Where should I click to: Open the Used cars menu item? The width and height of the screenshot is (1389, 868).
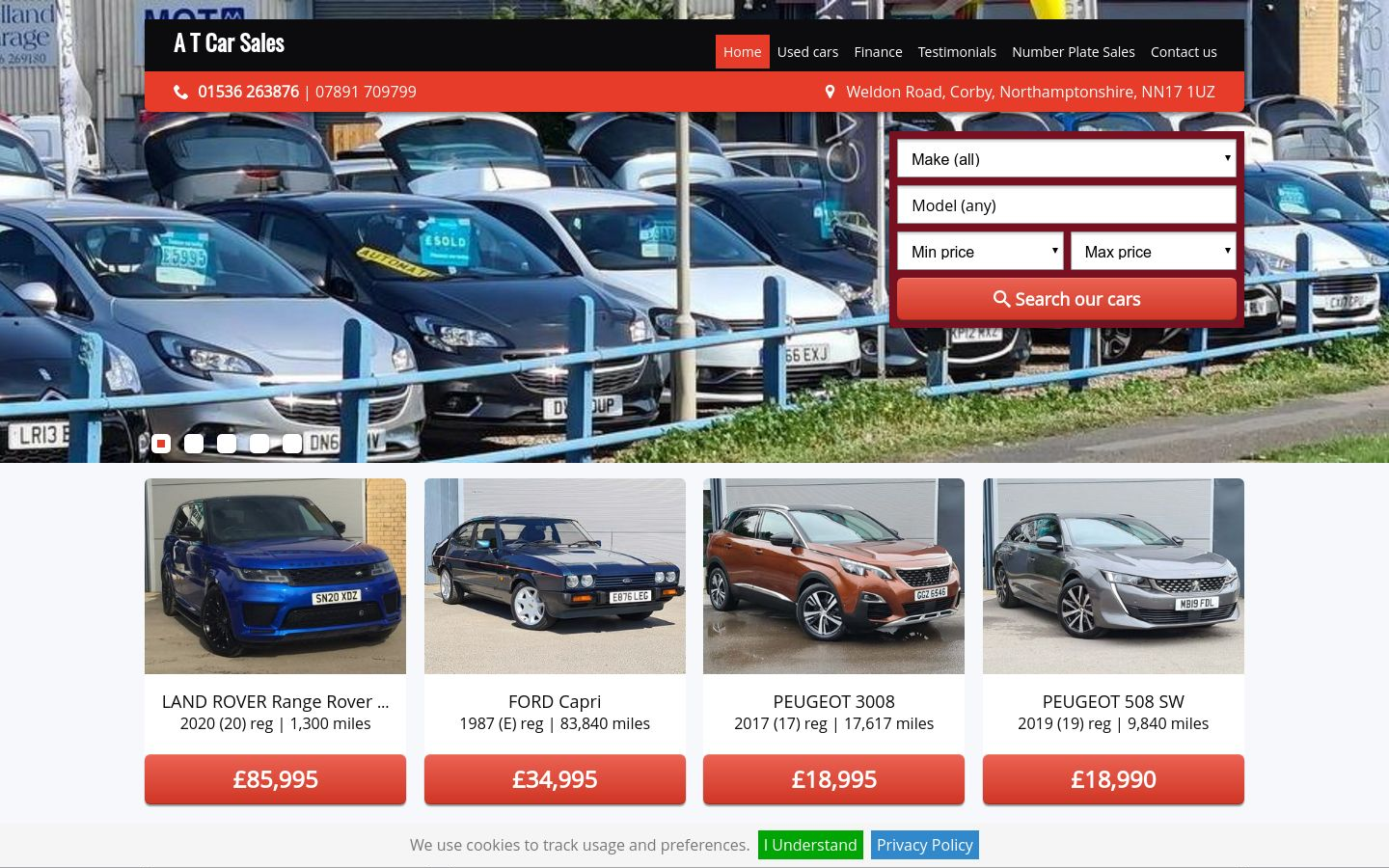click(x=807, y=52)
